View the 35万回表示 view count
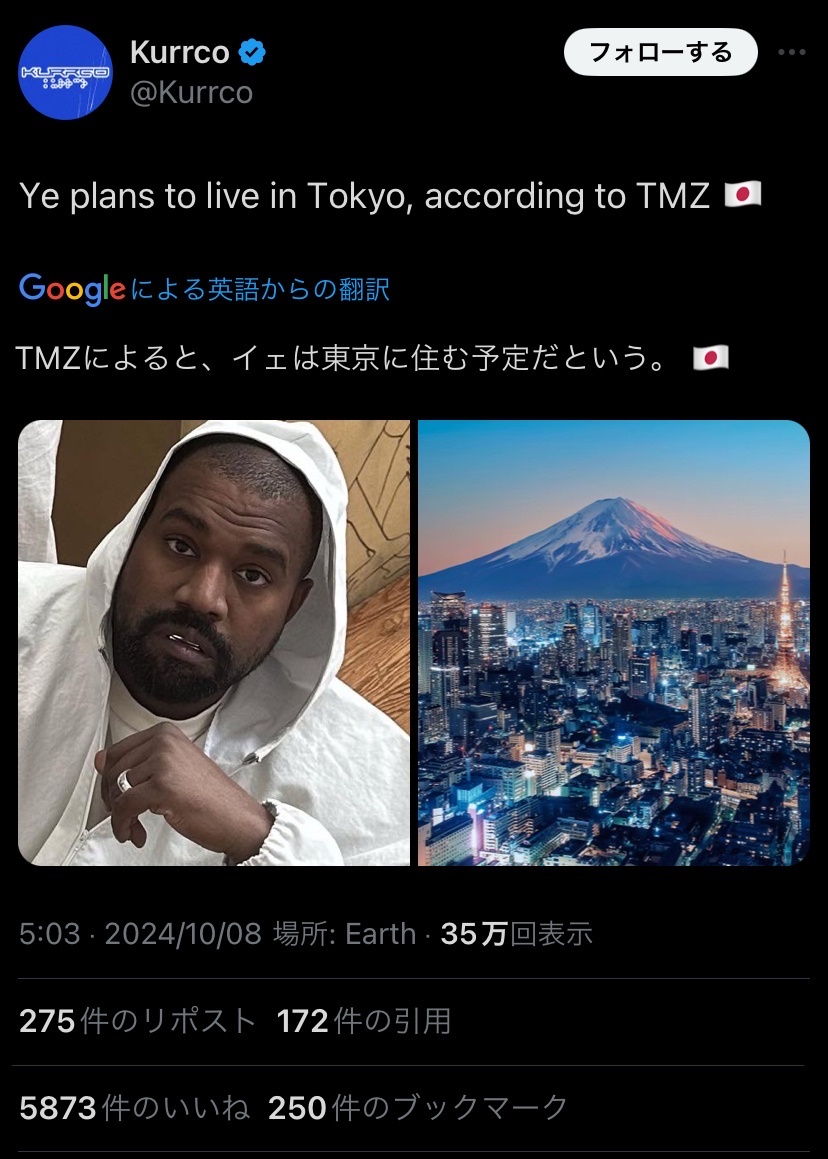The height and width of the screenshot is (1159, 828). point(517,934)
